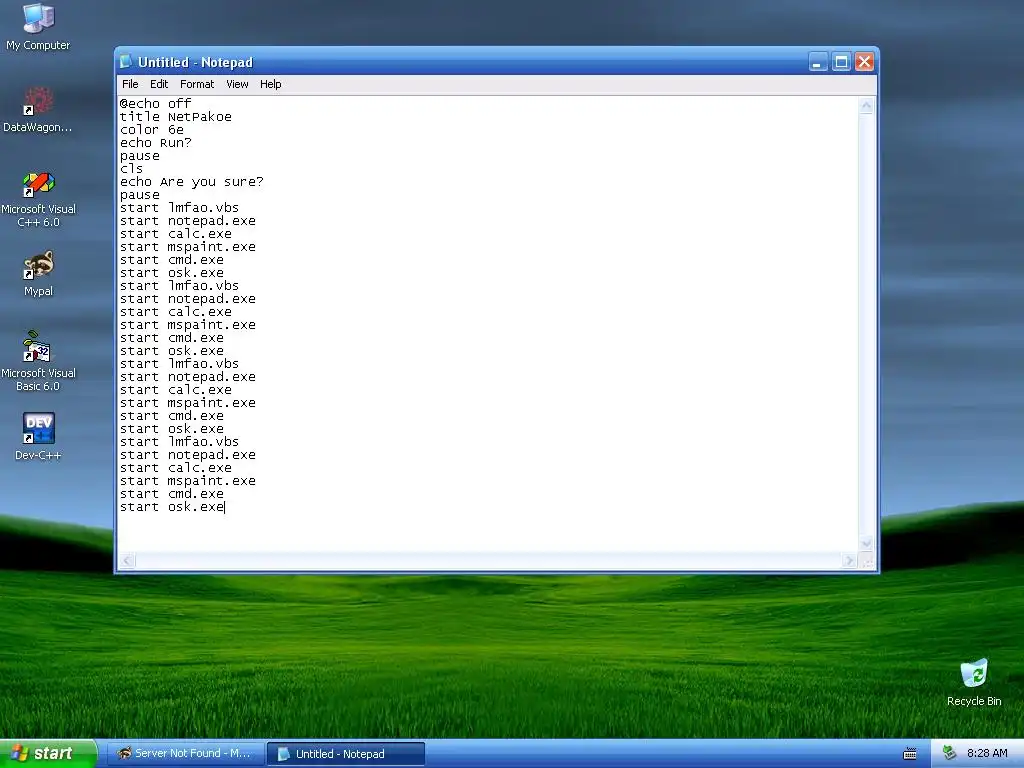Place cursor on '@echo off' line
This screenshot has width=1024, height=768.
pyautogui.click(x=155, y=104)
